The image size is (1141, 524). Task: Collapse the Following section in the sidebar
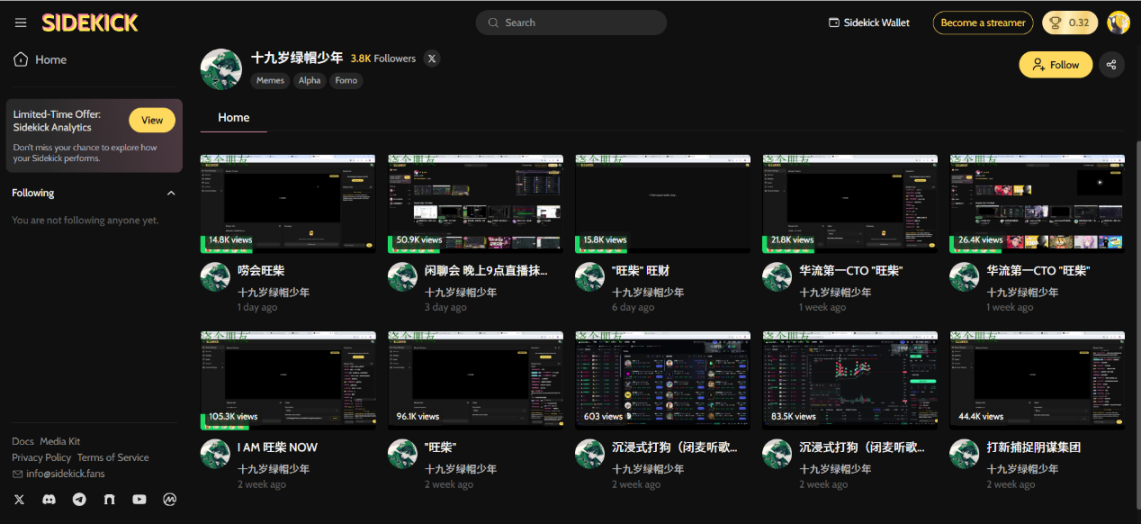pos(171,193)
